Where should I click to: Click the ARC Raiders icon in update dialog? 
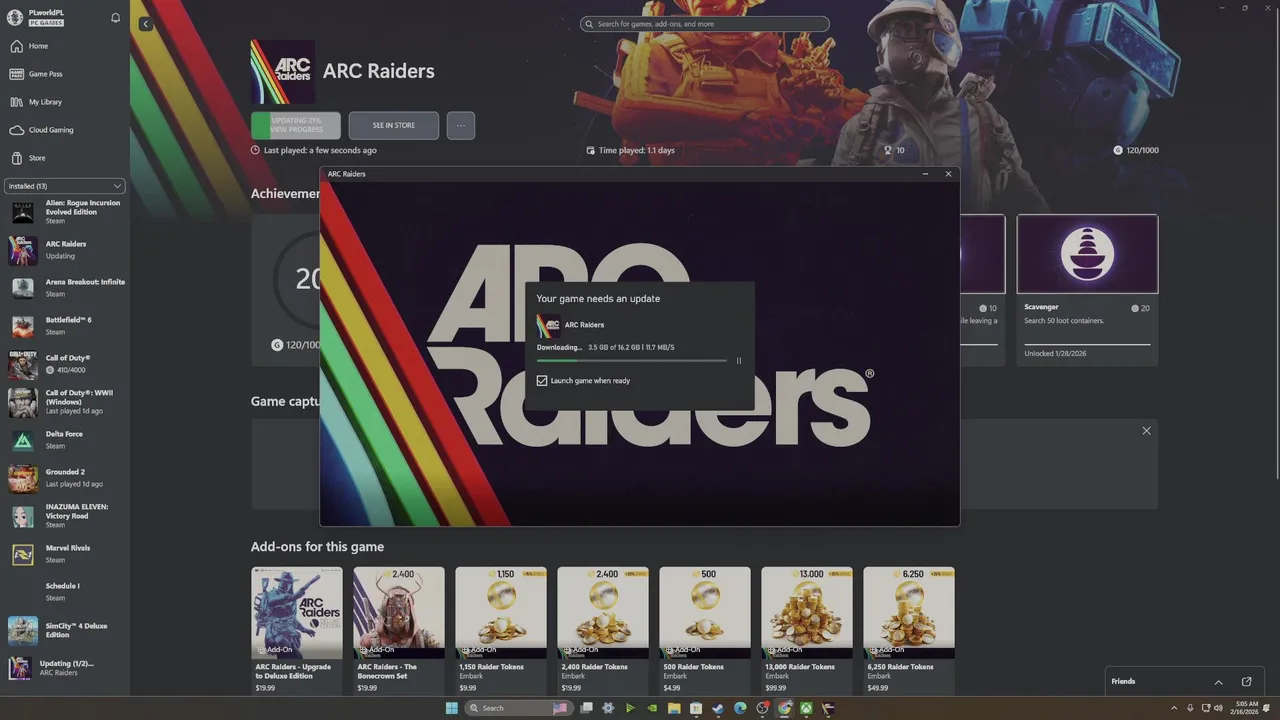click(x=548, y=325)
